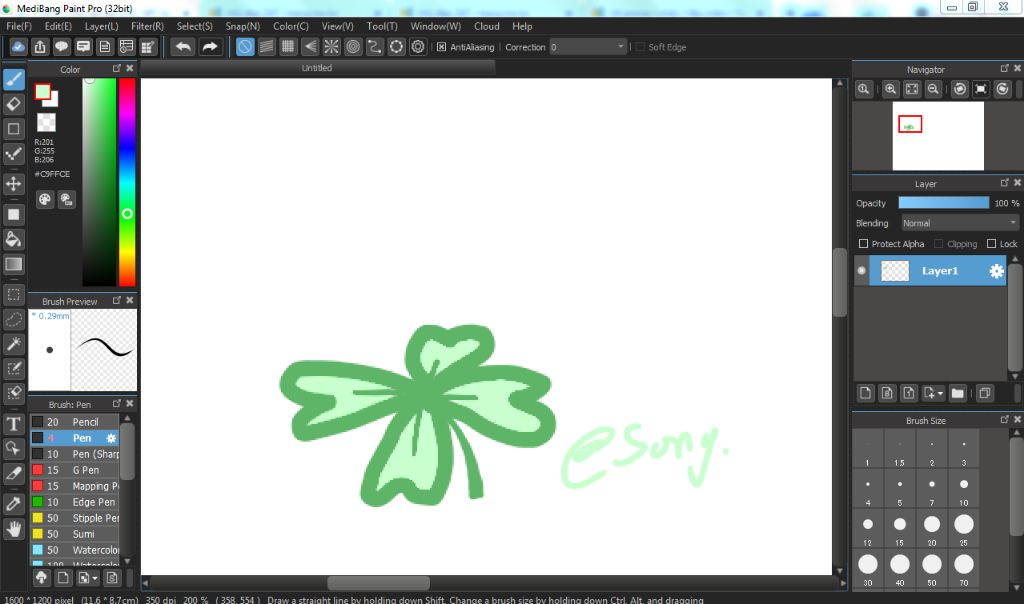
Task: Open the Snap menu
Action: pos(242,26)
